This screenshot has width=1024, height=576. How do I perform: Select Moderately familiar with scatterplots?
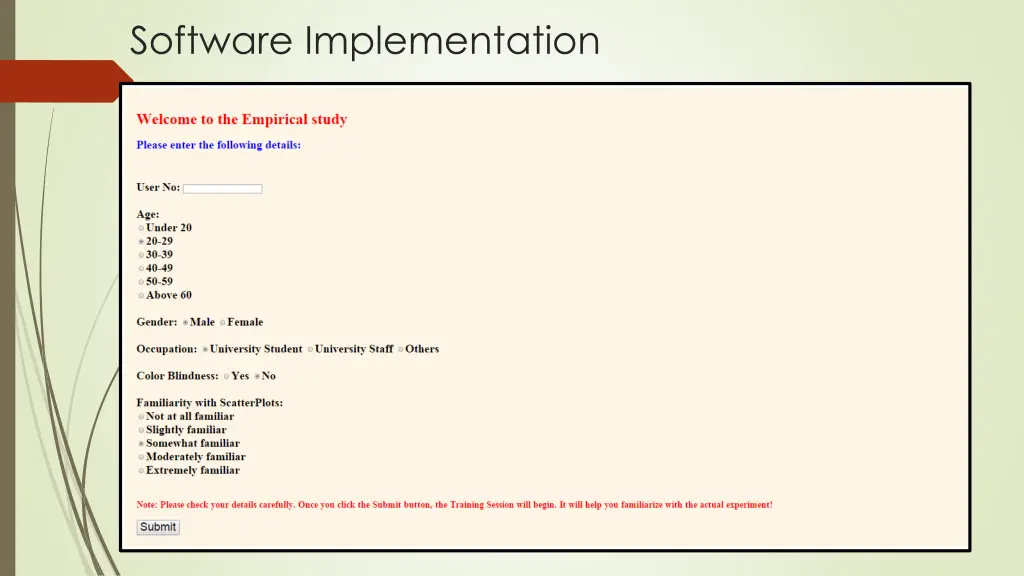141,457
